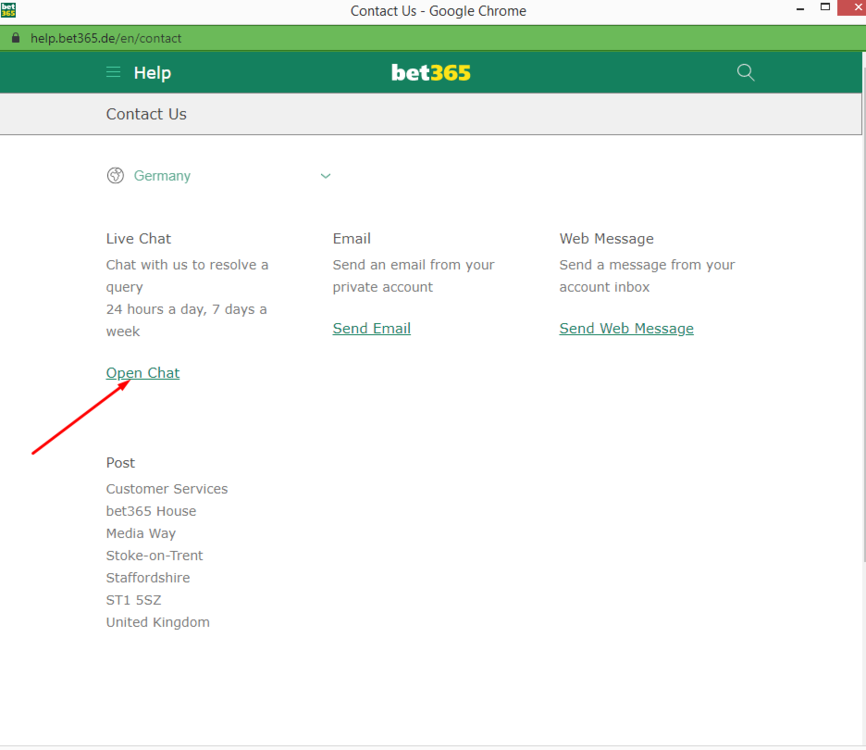866x750 pixels.
Task: Click the vertical scrollbar thumb
Action: click(x=862, y=300)
